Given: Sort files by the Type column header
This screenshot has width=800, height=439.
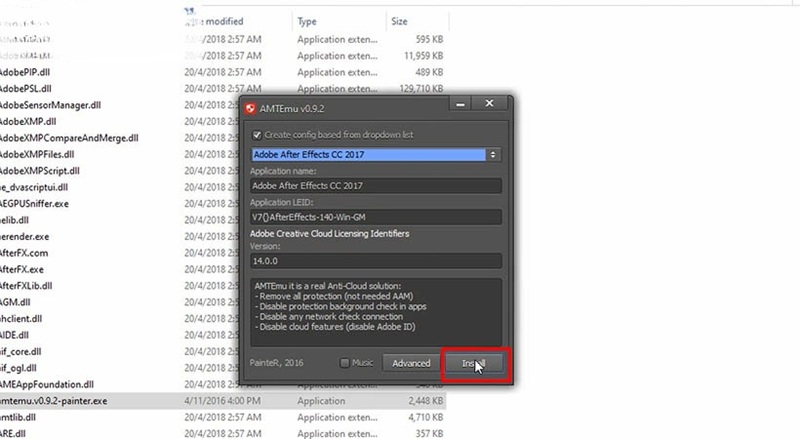Looking at the screenshot, I should pyautogui.click(x=307, y=21).
